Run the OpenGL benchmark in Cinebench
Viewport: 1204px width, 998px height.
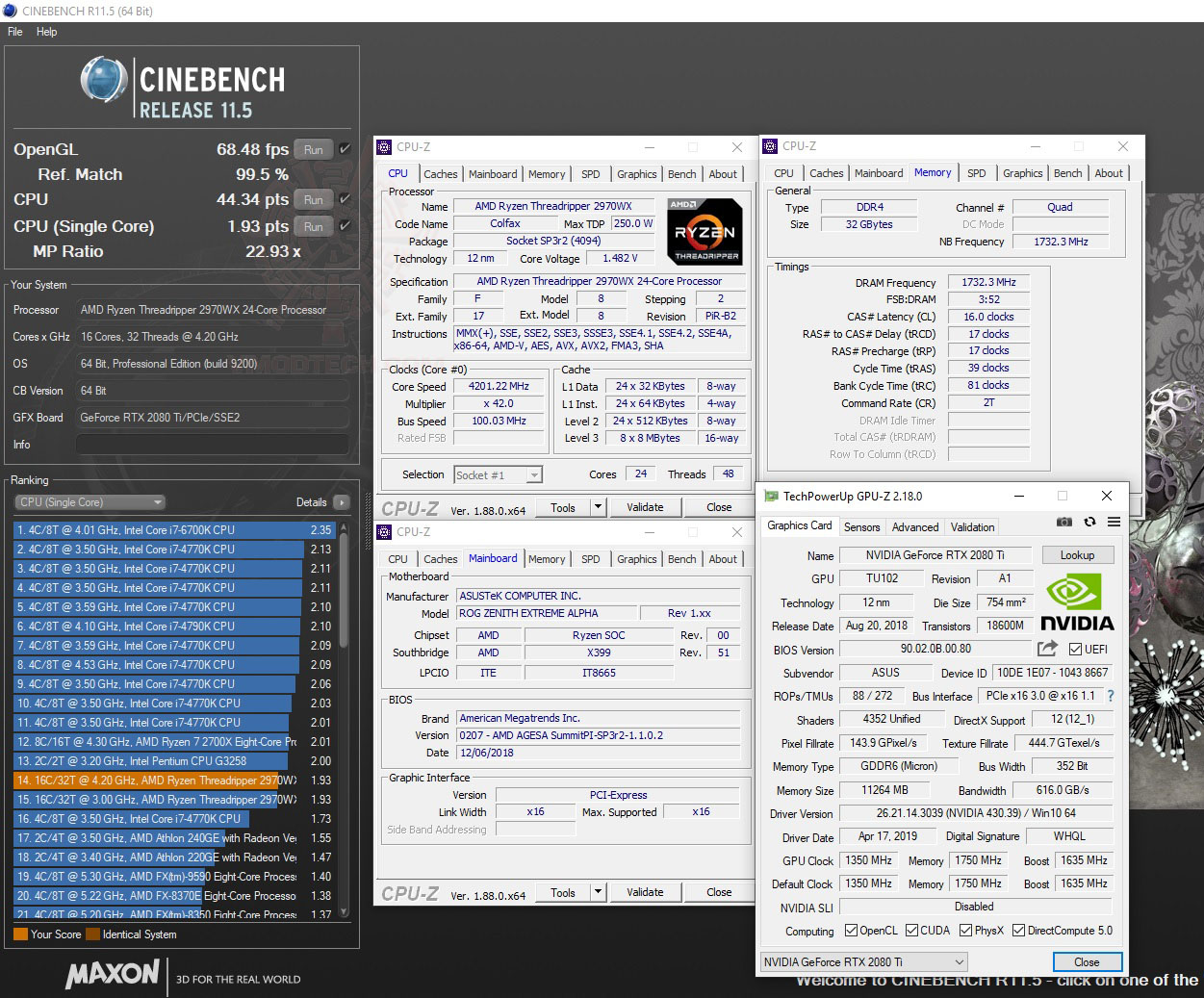(x=313, y=149)
